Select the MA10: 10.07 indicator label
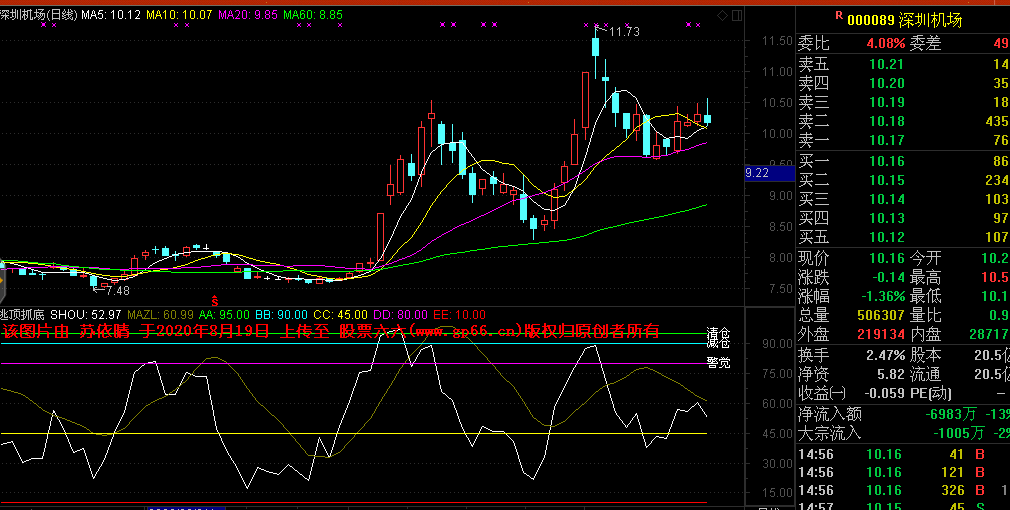 pyautogui.click(x=179, y=15)
